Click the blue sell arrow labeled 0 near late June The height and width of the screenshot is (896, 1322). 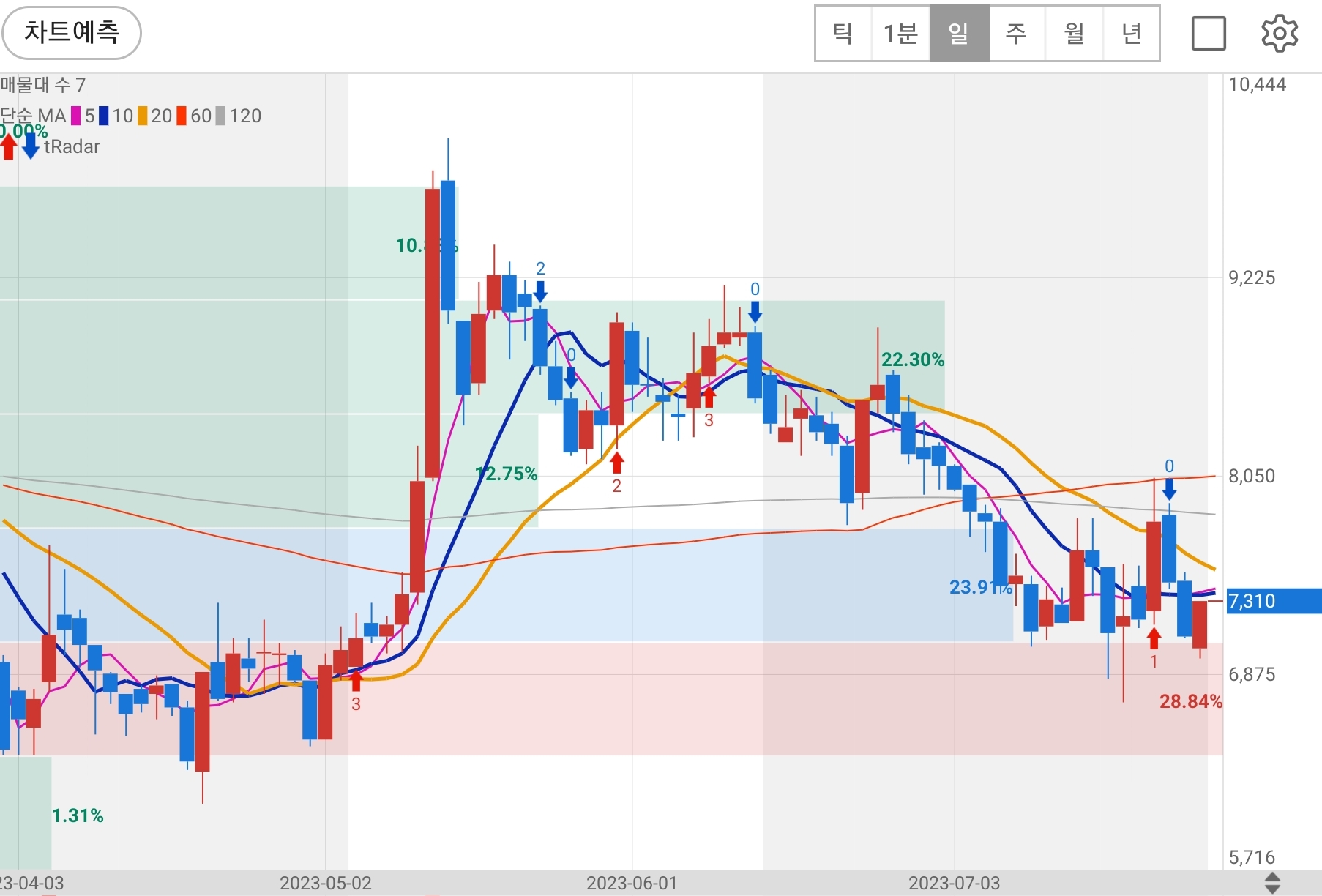[755, 312]
